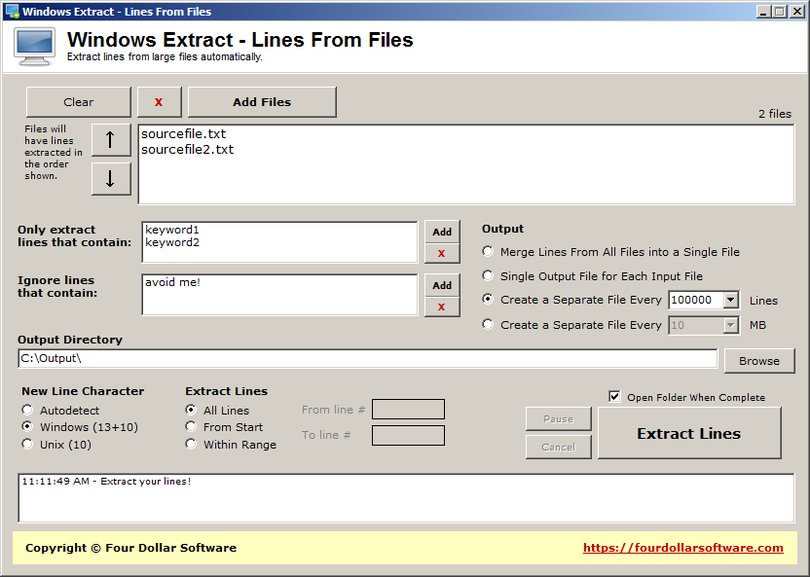
Task: Click the application icon in the title bar
Action: click(12, 12)
